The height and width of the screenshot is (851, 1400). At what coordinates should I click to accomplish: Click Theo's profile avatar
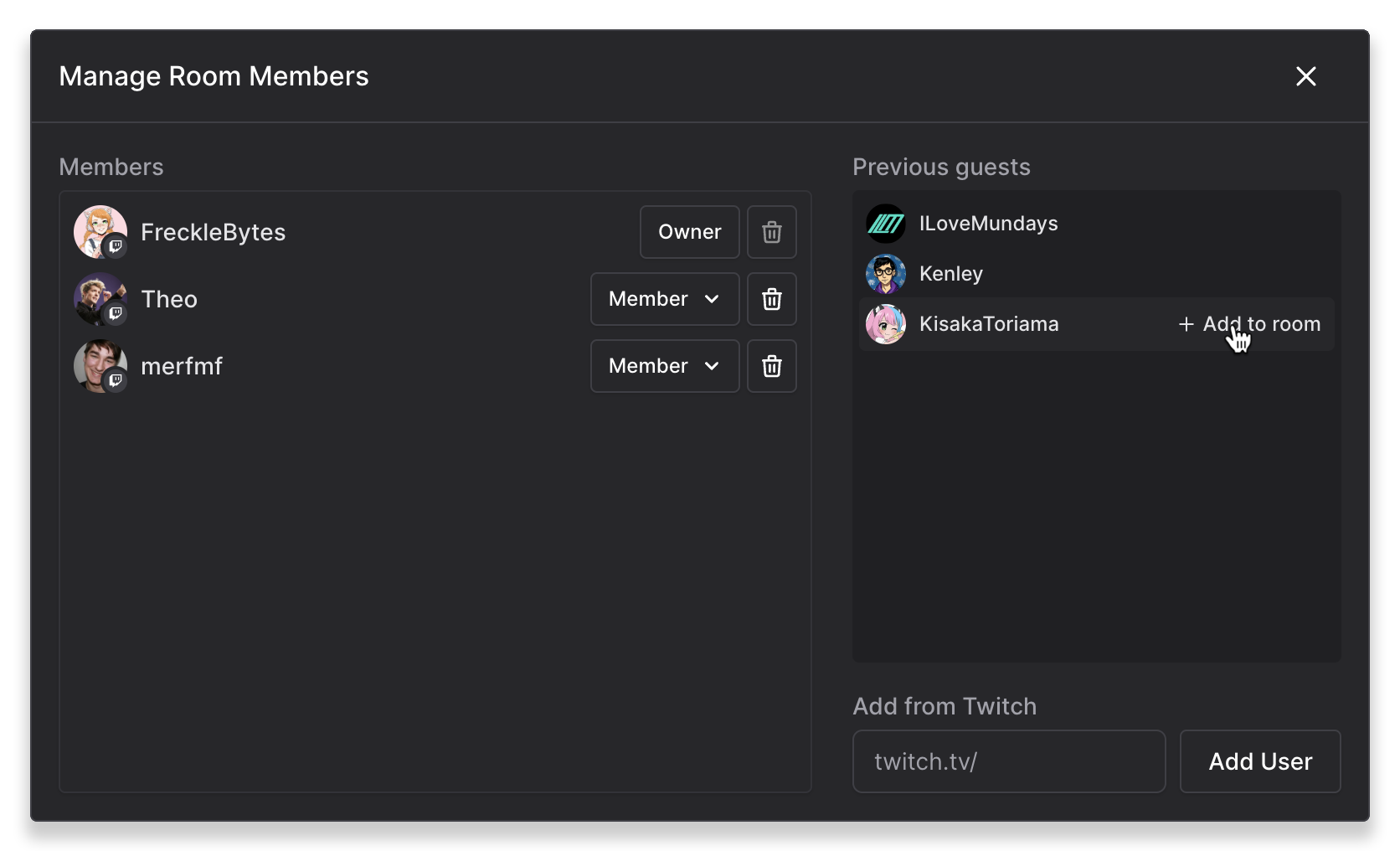pos(98,297)
